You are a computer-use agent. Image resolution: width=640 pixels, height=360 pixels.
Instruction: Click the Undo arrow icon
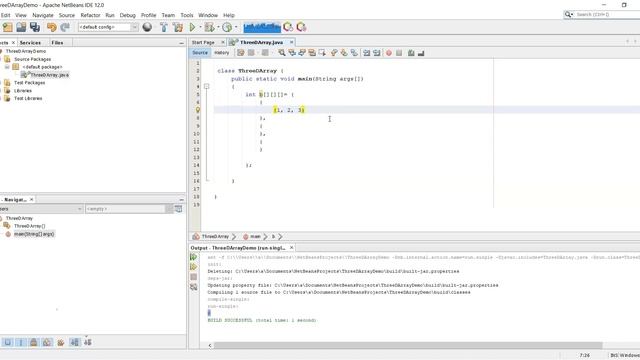(x=51, y=27)
